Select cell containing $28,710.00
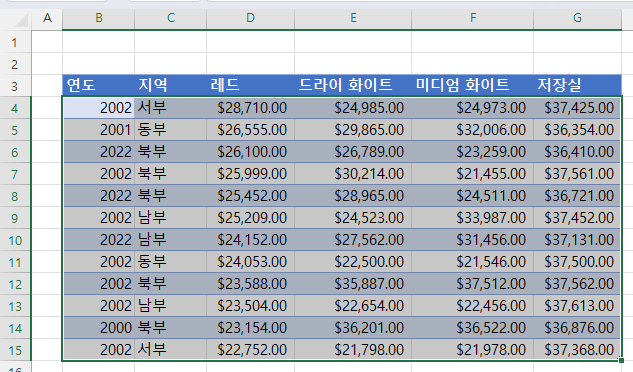 (x=251, y=108)
